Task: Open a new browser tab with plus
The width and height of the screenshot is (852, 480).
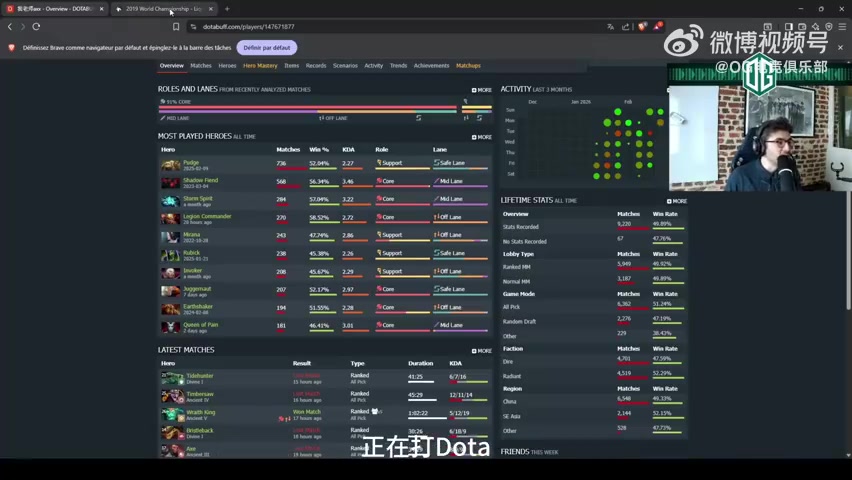Action: click(227, 9)
